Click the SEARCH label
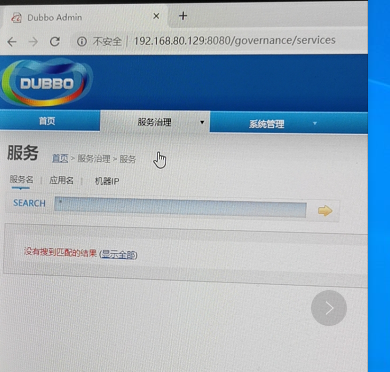 click(x=29, y=203)
